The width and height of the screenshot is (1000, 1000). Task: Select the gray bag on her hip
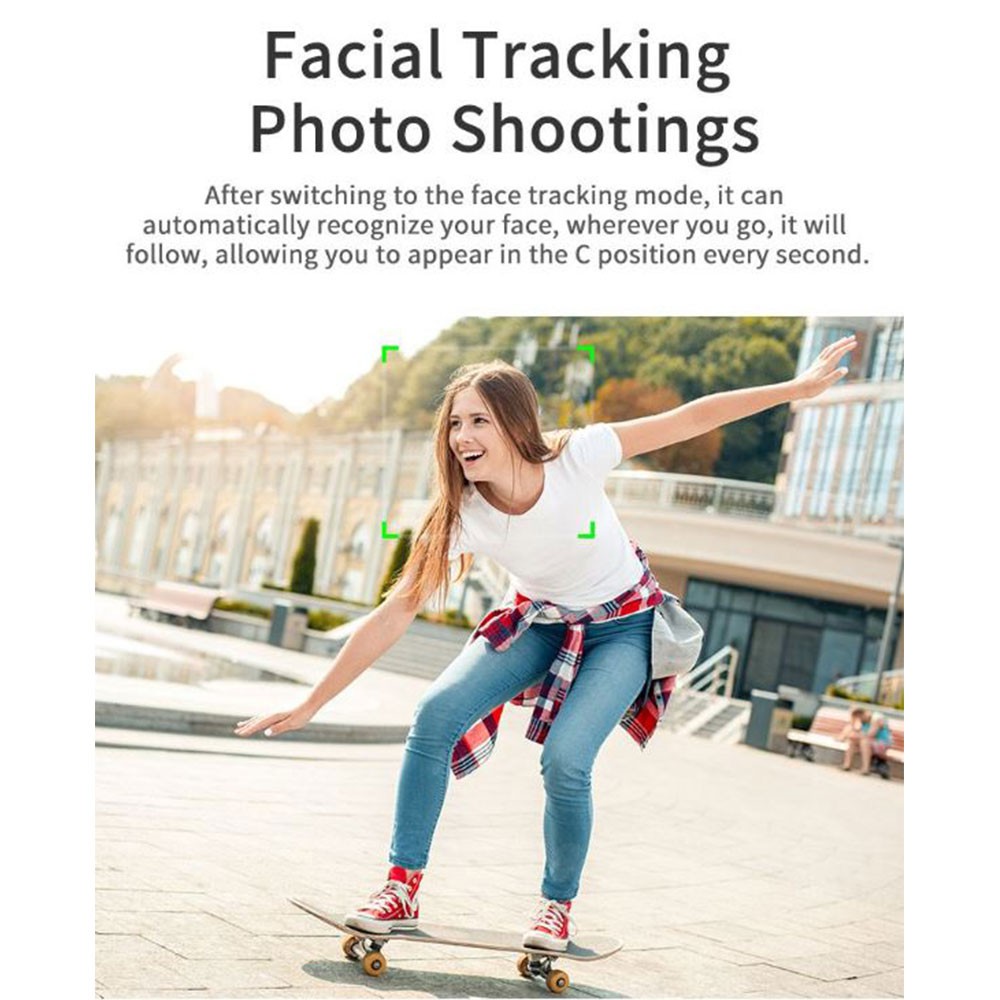676,636
